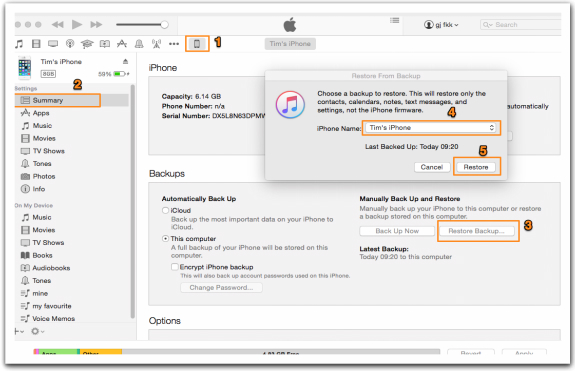Viewport: 575px width, 371px height.
Task: Play the current track
Action: tap(77, 25)
